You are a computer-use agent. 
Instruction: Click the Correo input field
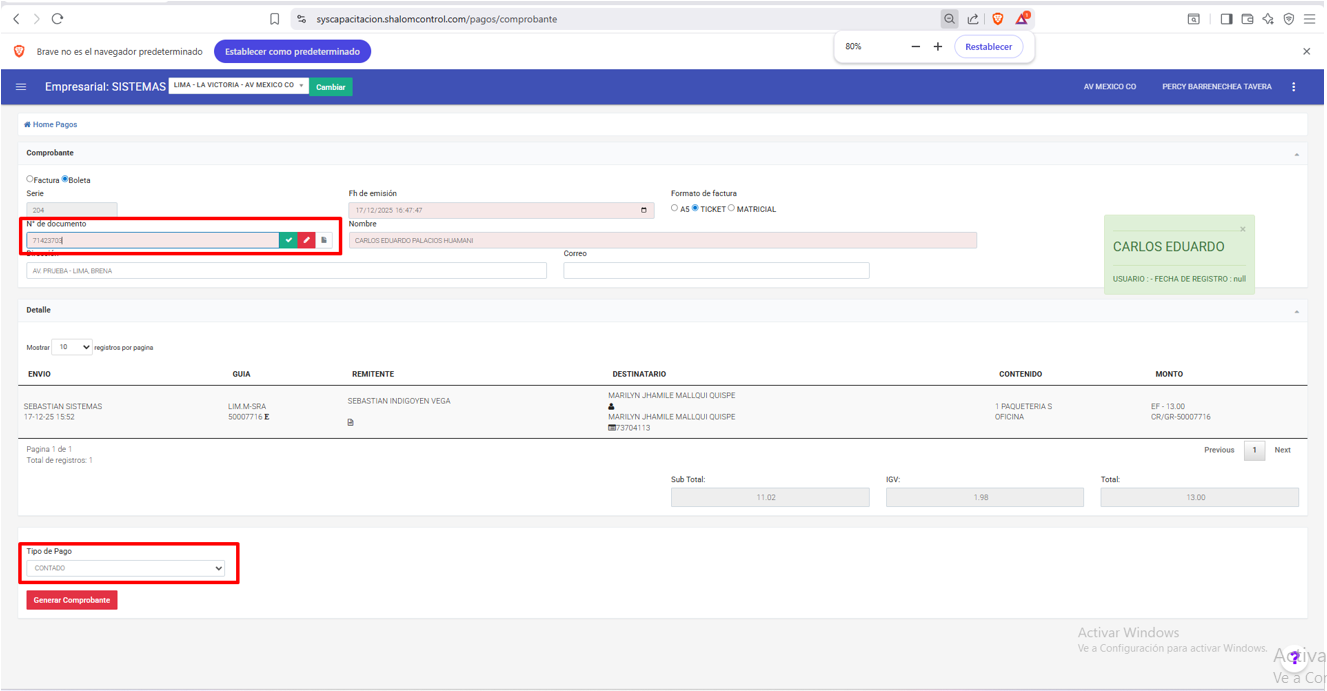[x=716, y=271]
